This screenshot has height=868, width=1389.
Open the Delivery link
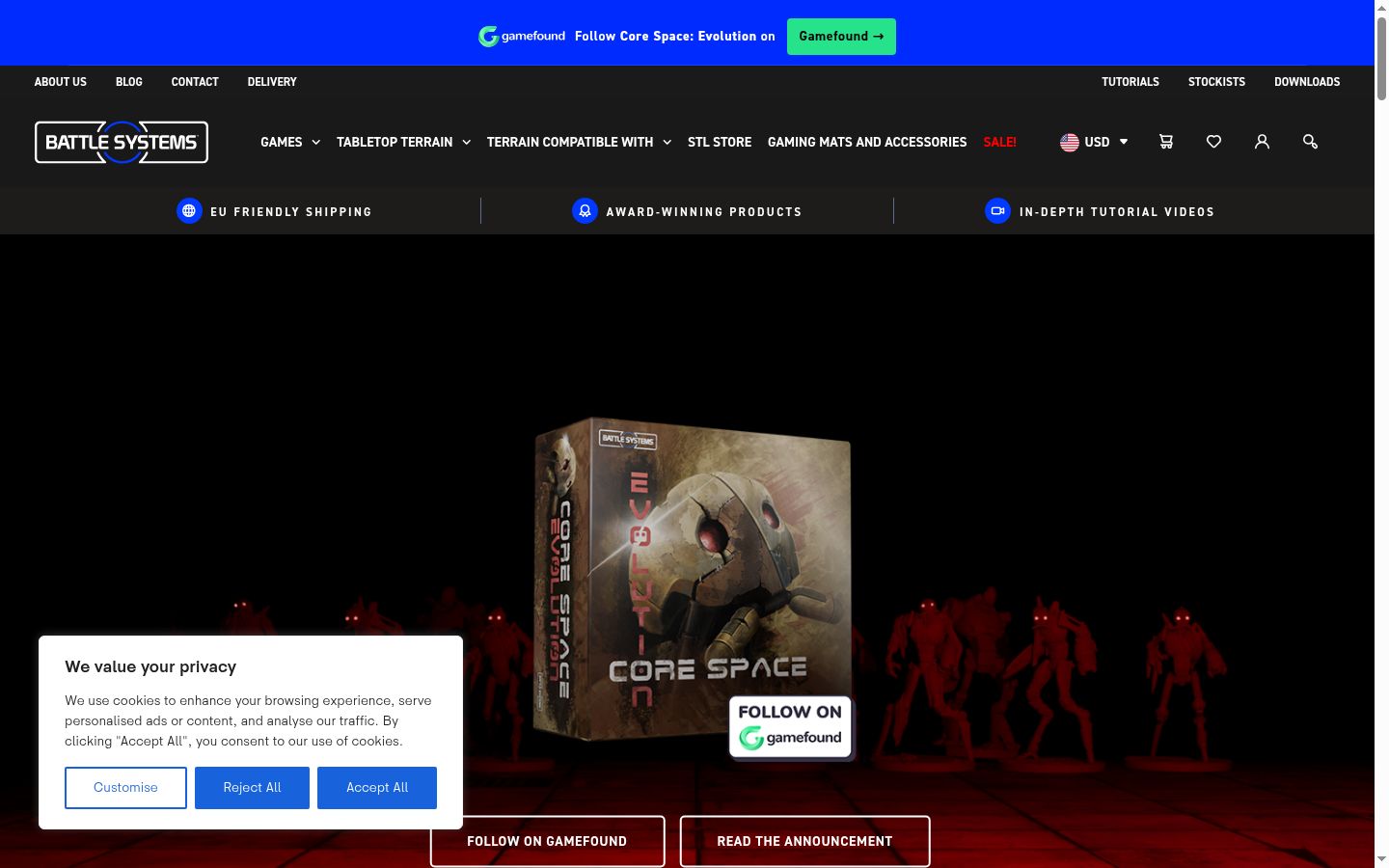(x=272, y=82)
